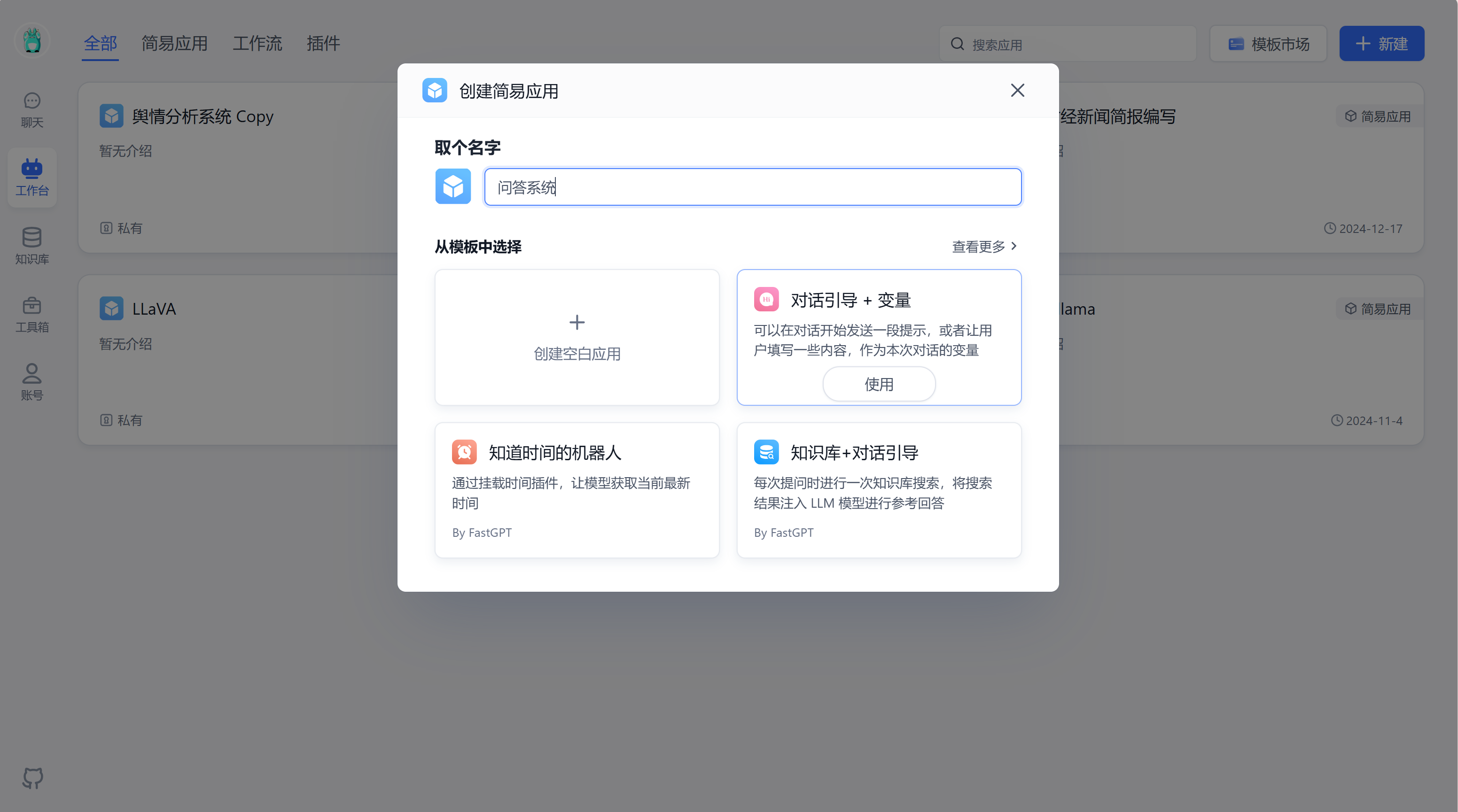Select the 创建空白应用 card

click(577, 337)
